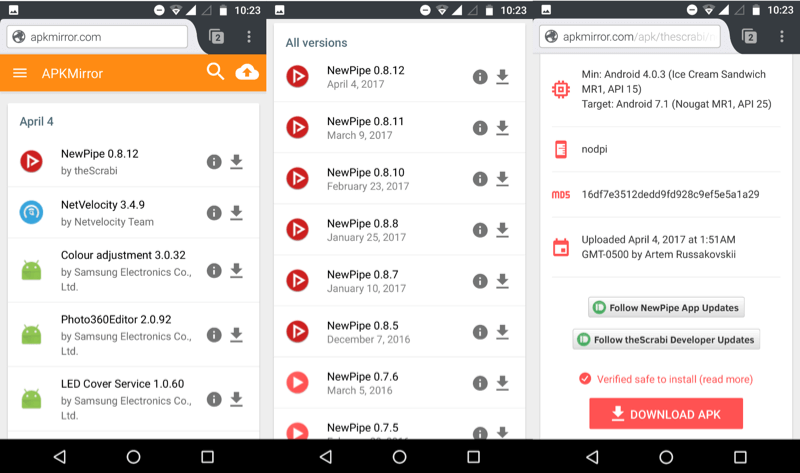
Task: Tap the DOWNLOAD APK button
Action: tap(666, 414)
